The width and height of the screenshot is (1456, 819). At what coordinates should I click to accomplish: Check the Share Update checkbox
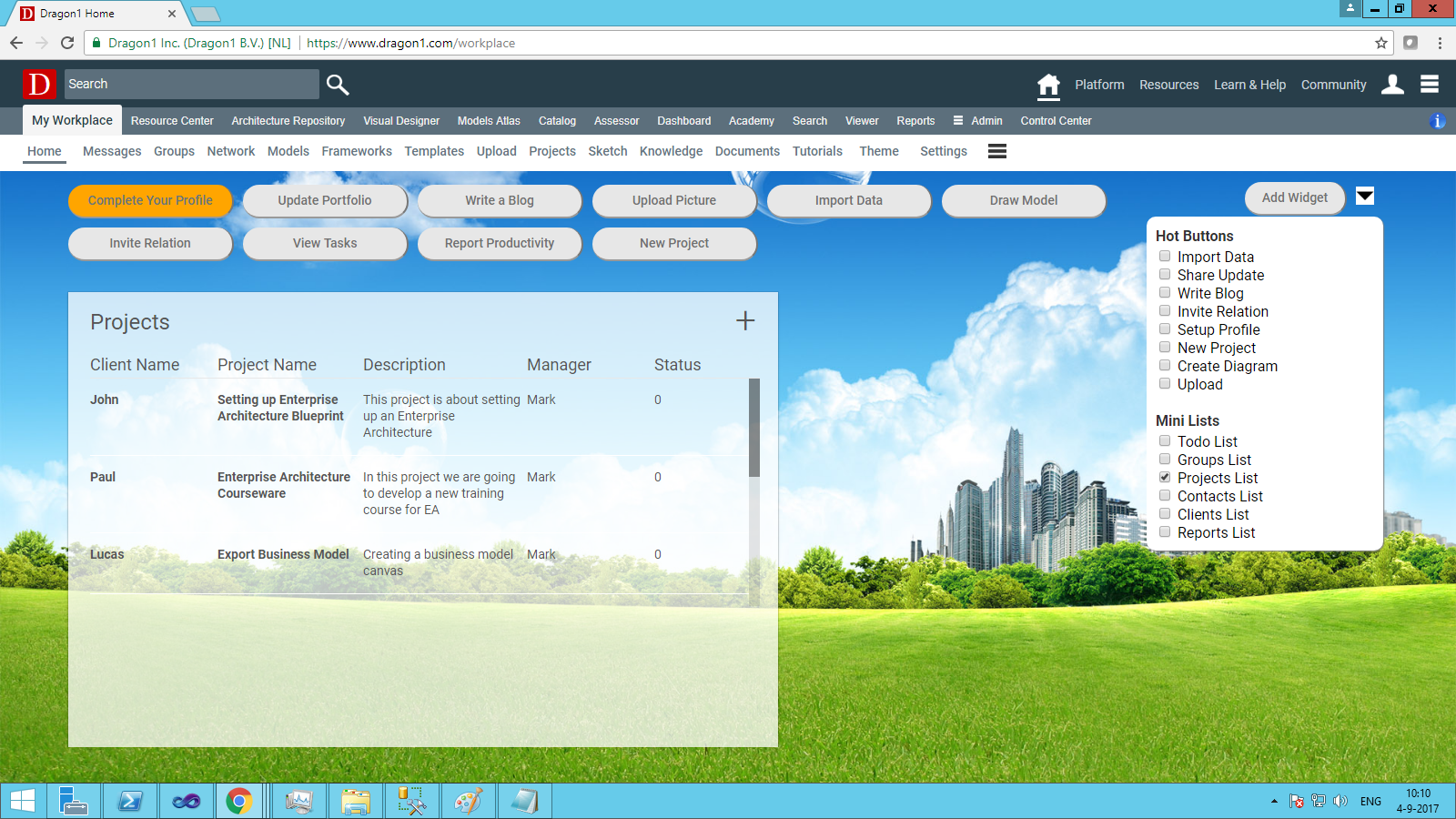[1165, 275]
